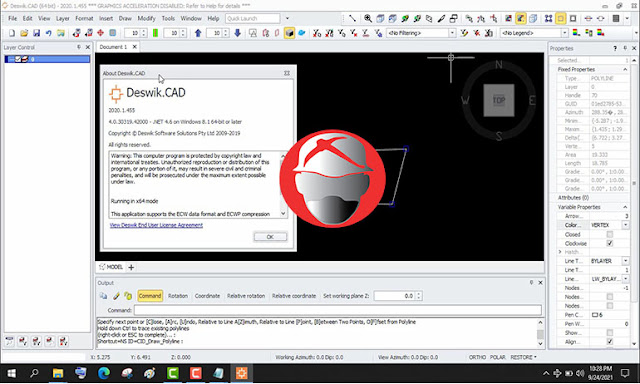The image size is (640, 384).
Task: Open Microsoft Edge from taskbar
Action: click(x=104, y=373)
